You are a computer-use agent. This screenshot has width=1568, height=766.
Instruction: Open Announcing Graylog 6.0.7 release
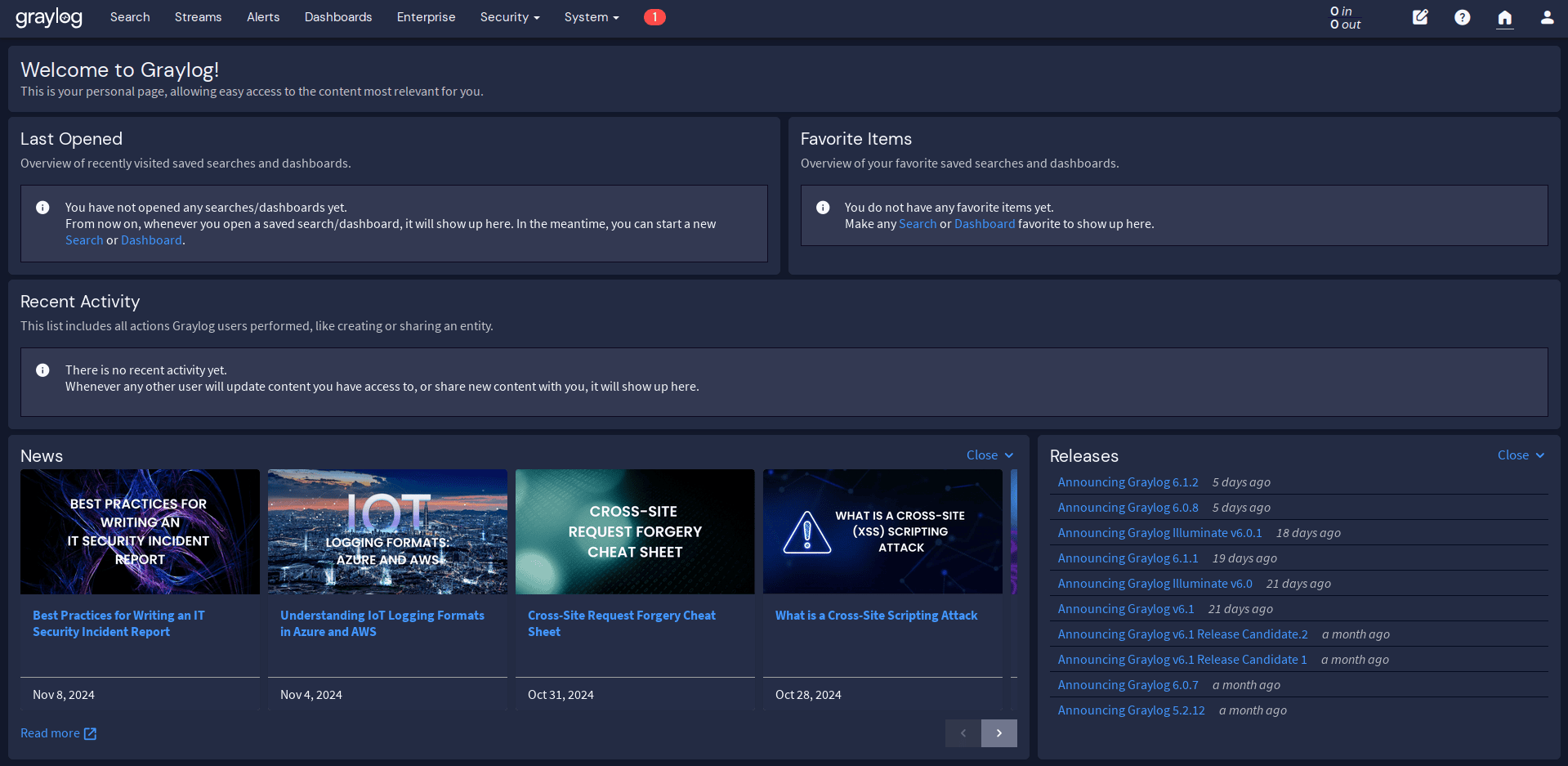pyautogui.click(x=1128, y=685)
